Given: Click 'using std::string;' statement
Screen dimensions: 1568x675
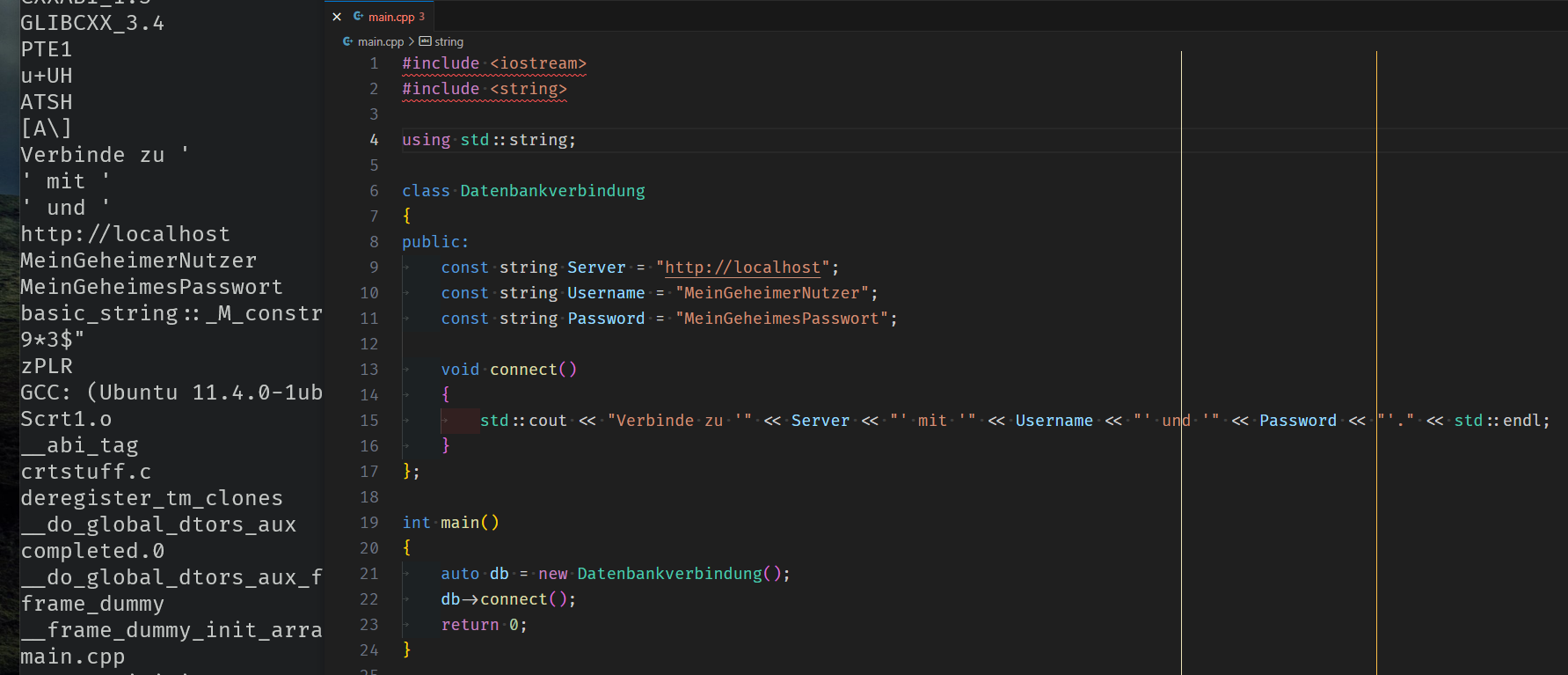Looking at the screenshot, I should pyautogui.click(x=489, y=140).
